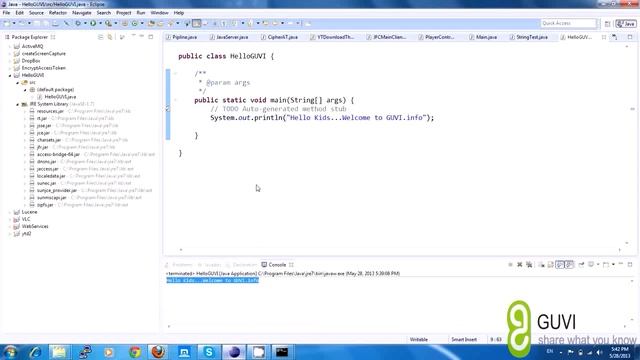Image resolution: width=640 pixels, height=360 pixels.
Task: Click the Windows Start button
Action: (10, 352)
